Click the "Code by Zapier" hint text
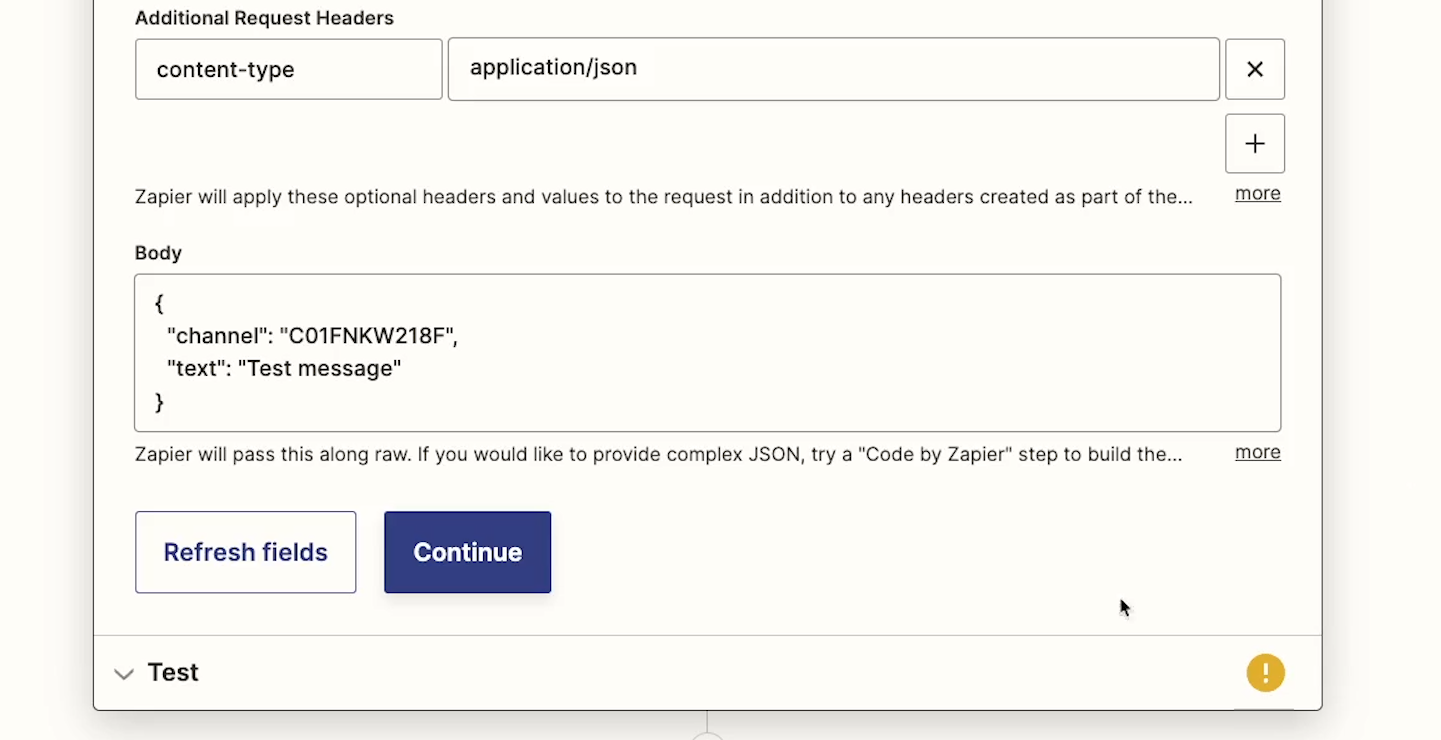 coord(658,455)
